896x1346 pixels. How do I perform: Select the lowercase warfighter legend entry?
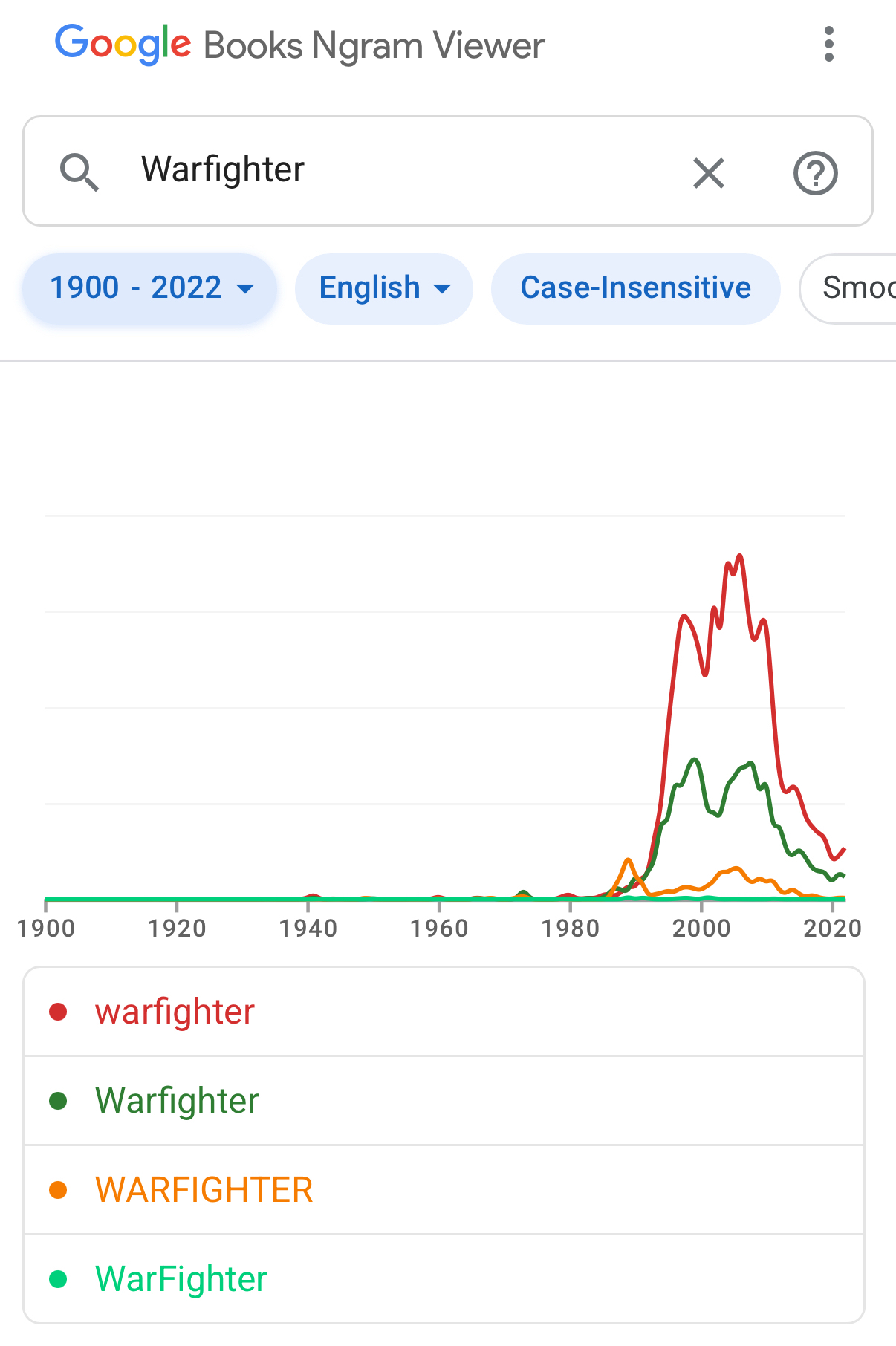(x=175, y=1012)
